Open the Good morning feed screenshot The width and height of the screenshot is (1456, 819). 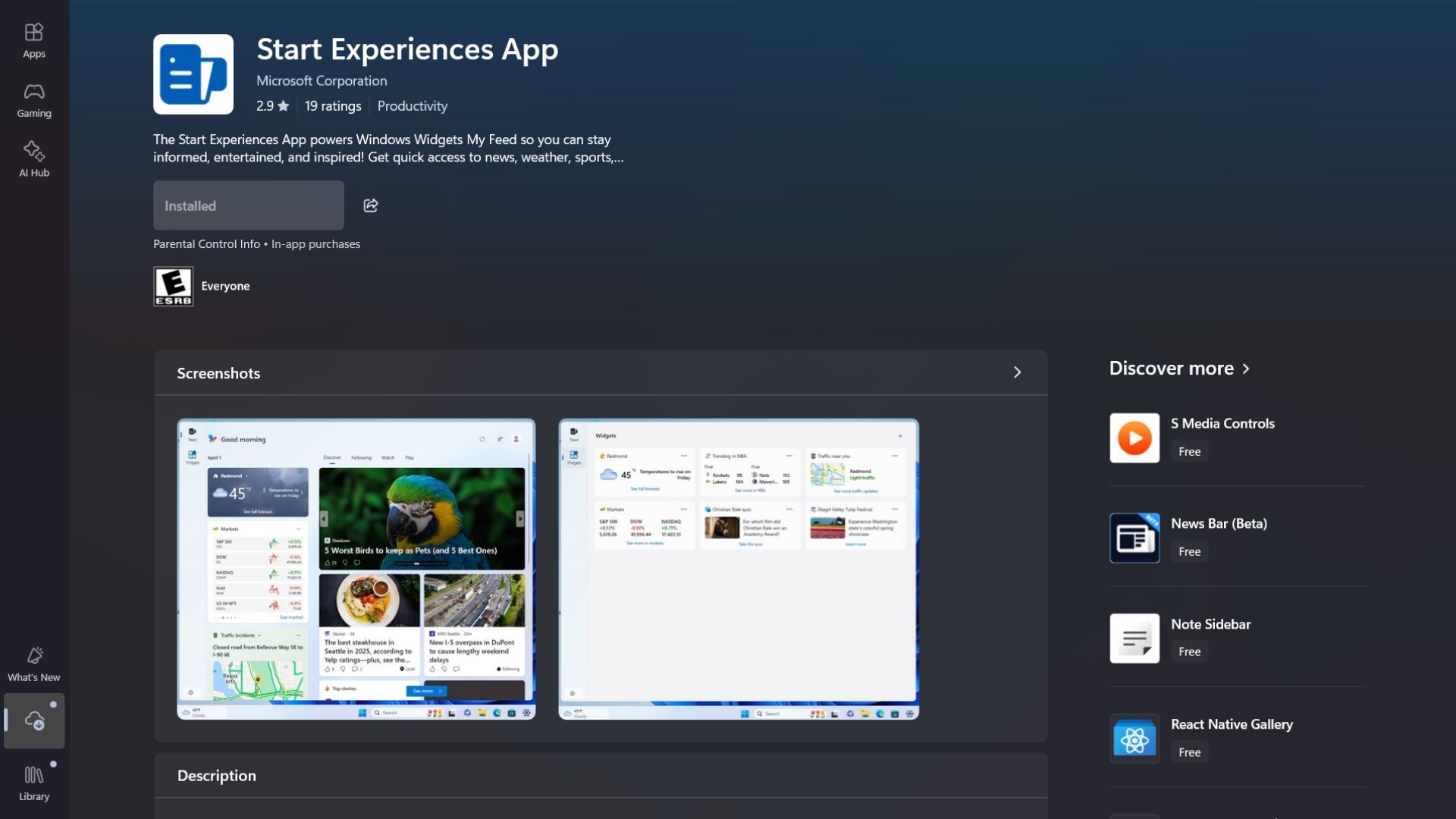pos(356,569)
